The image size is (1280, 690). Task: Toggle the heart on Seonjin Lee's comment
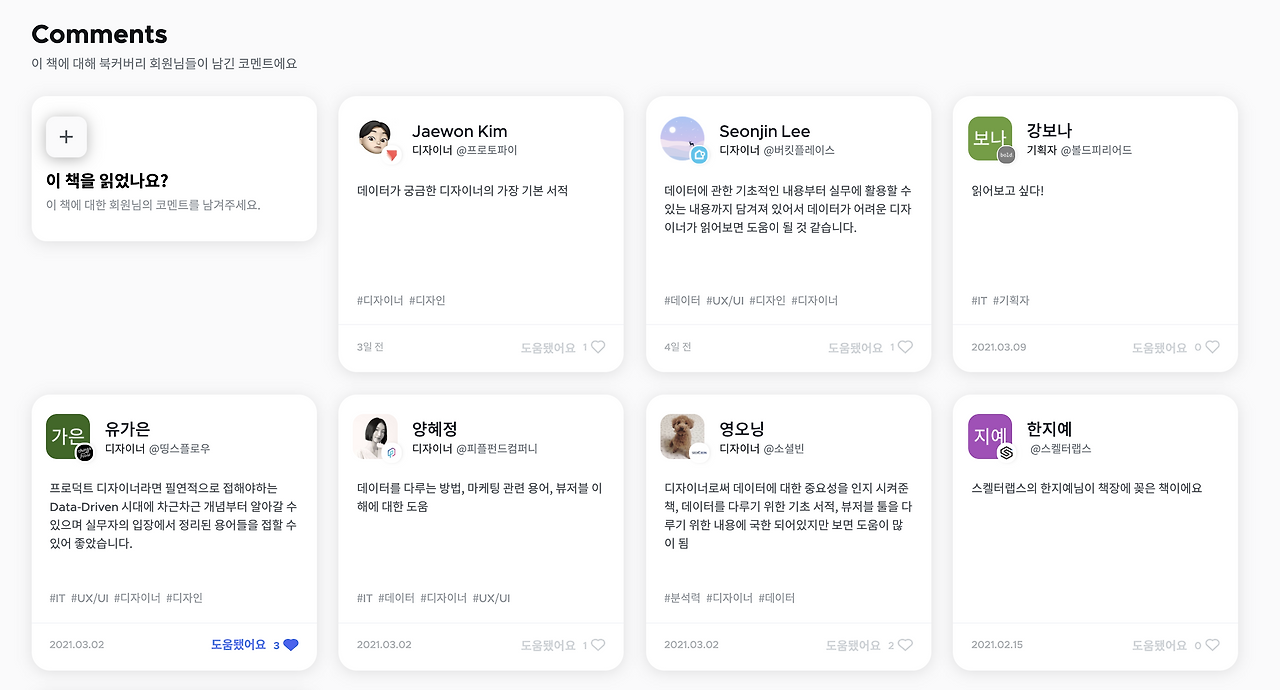(906, 347)
